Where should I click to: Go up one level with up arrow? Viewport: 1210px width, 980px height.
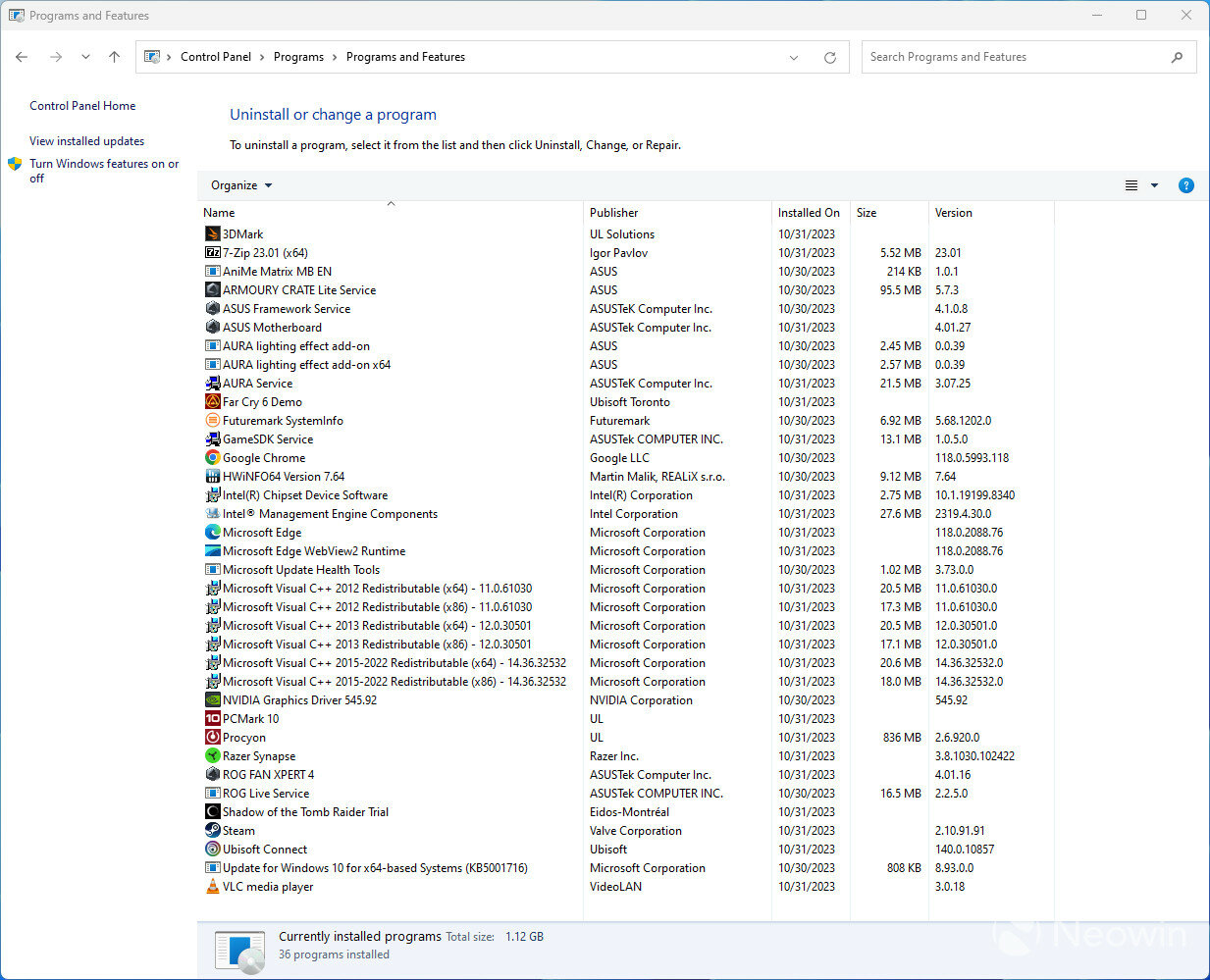point(114,57)
